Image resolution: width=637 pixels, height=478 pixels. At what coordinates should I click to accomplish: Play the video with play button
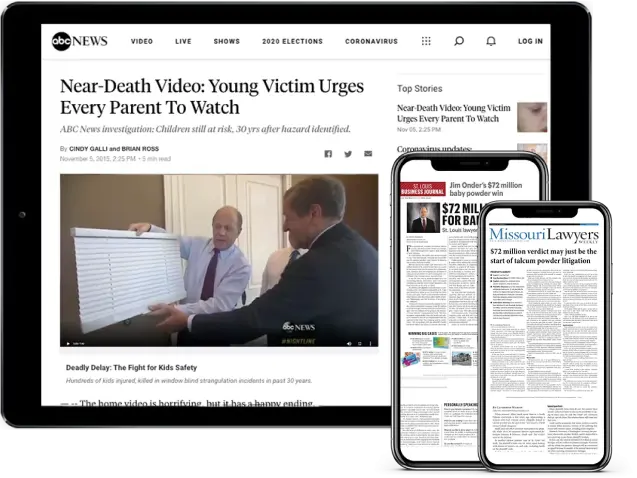pos(68,344)
